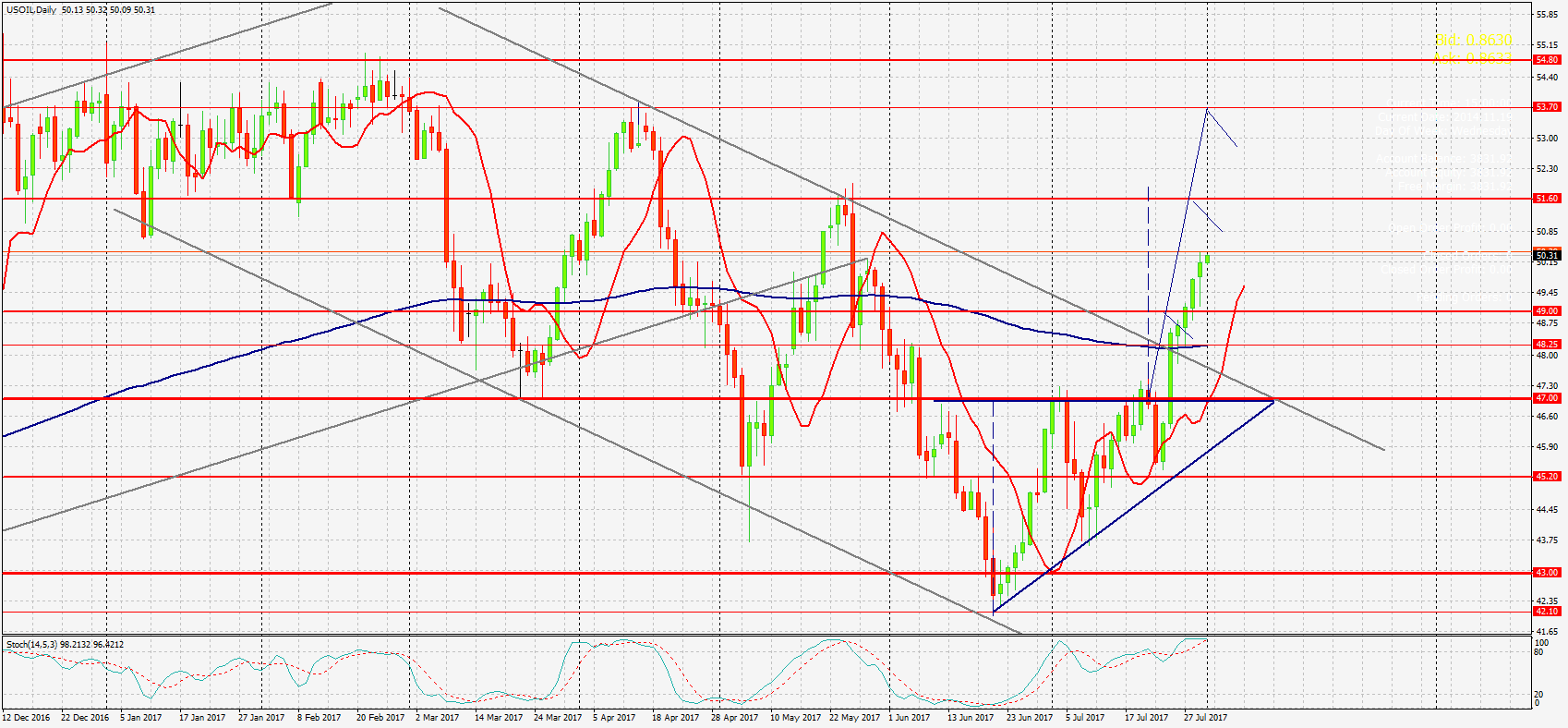Click the yellow Bid: 0.8630 text
The height and width of the screenshot is (728, 1568).
coord(1474,41)
